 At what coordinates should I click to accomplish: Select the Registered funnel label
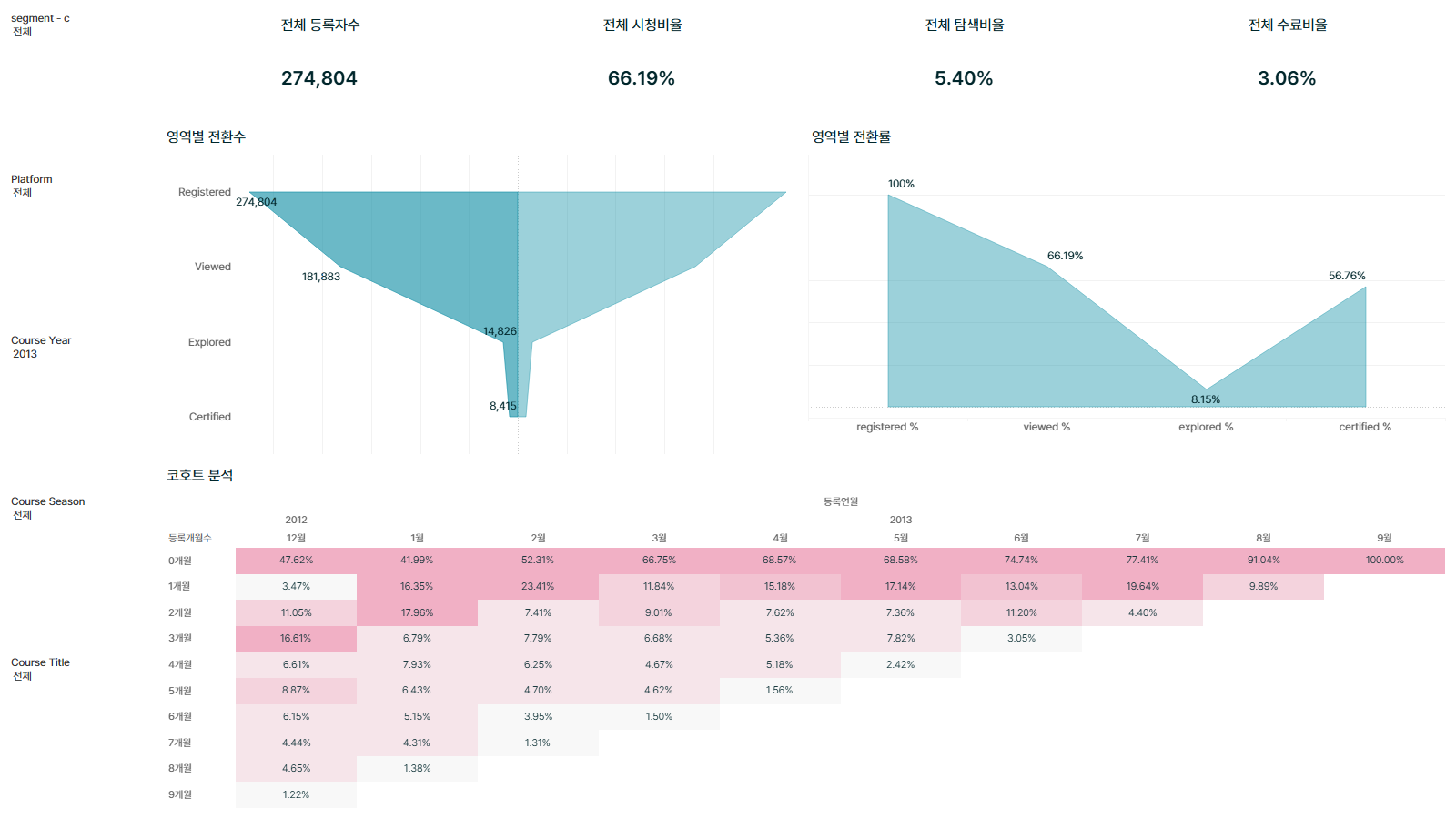point(205,192)
